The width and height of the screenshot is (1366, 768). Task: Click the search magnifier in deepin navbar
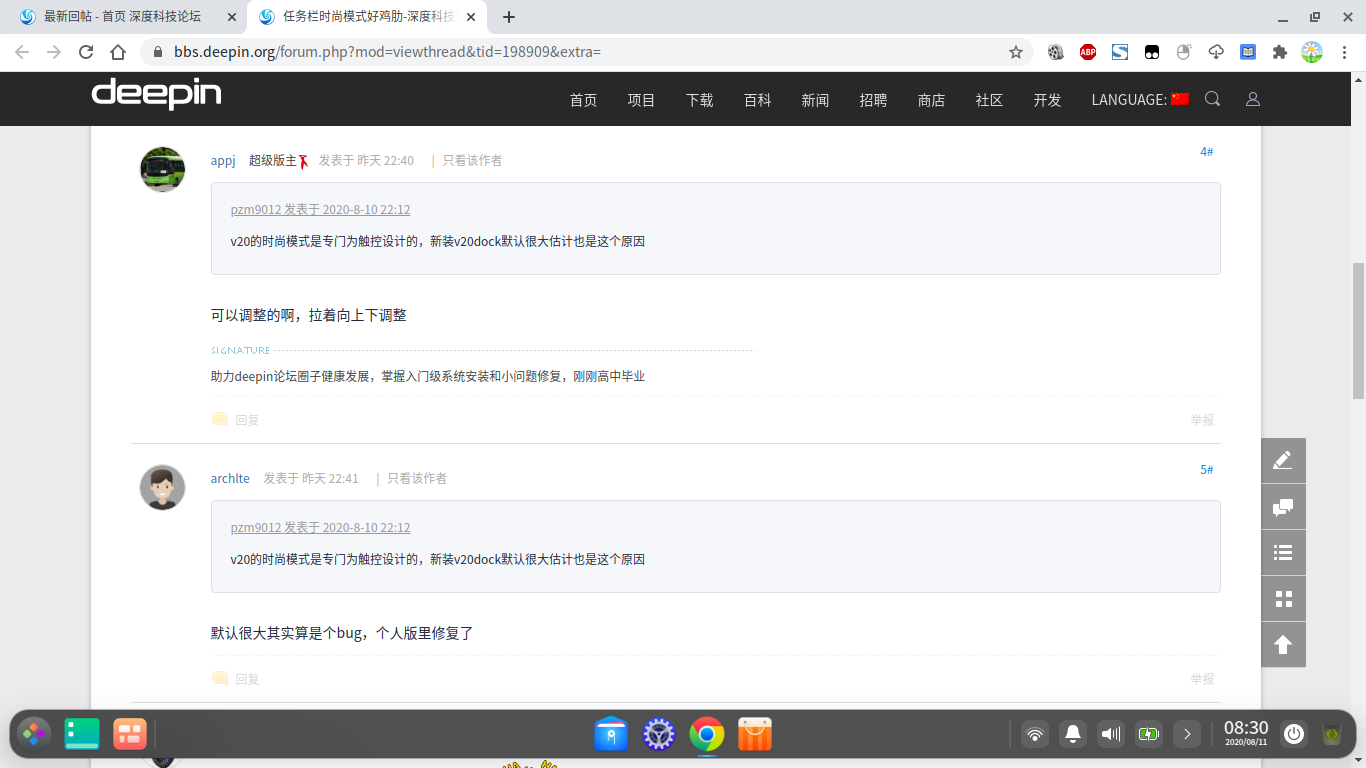(1212, 99)
